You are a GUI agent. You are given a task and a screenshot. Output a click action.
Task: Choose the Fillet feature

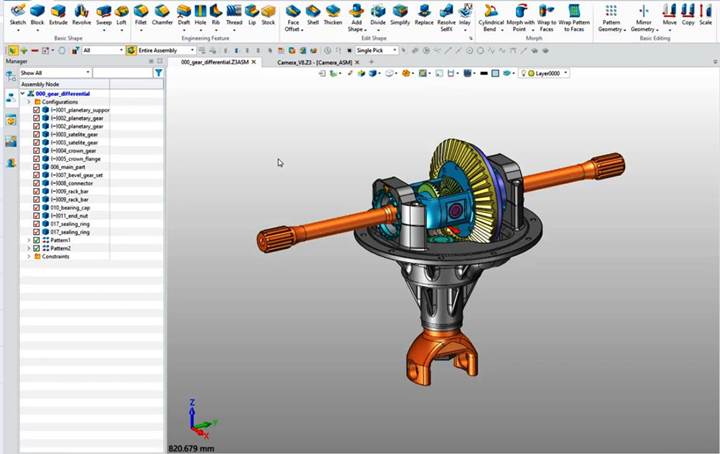point(141,15)
